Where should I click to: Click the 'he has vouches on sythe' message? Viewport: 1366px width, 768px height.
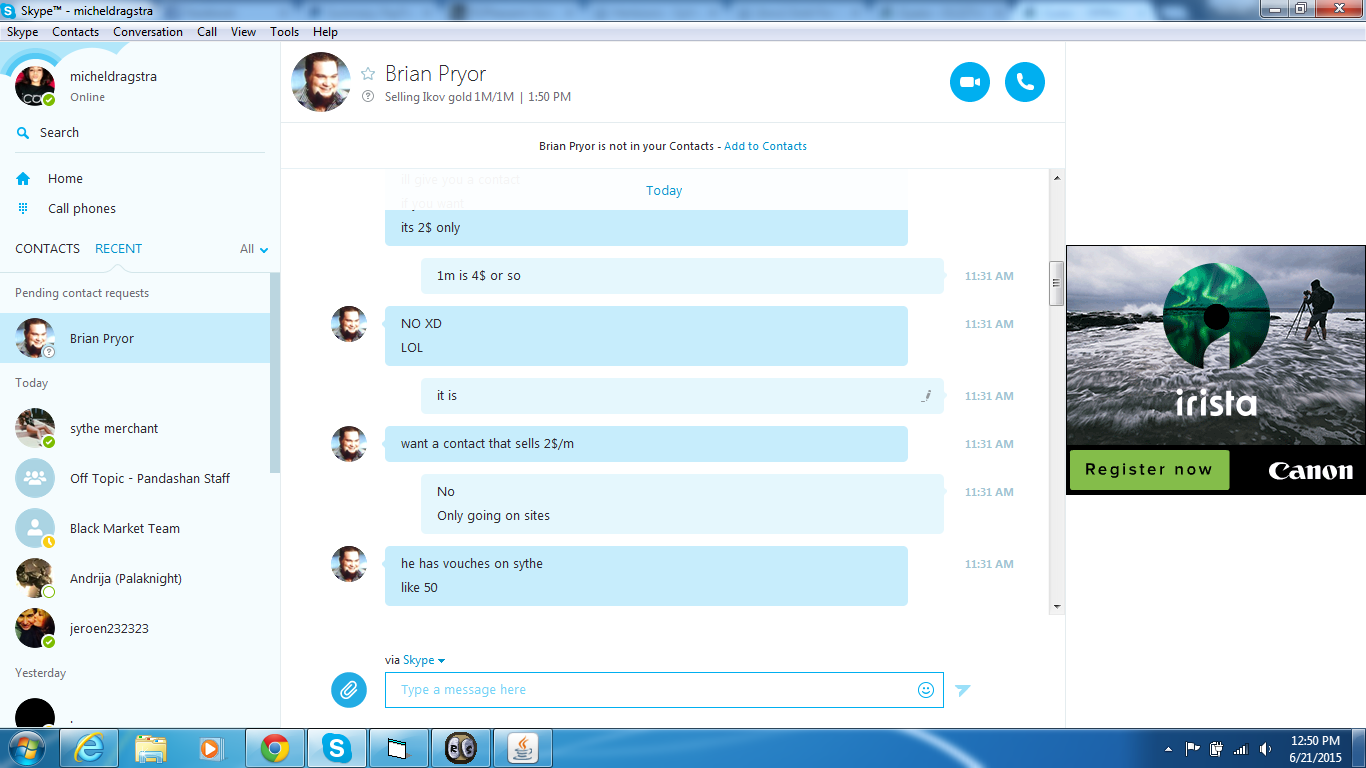(472, 564)
